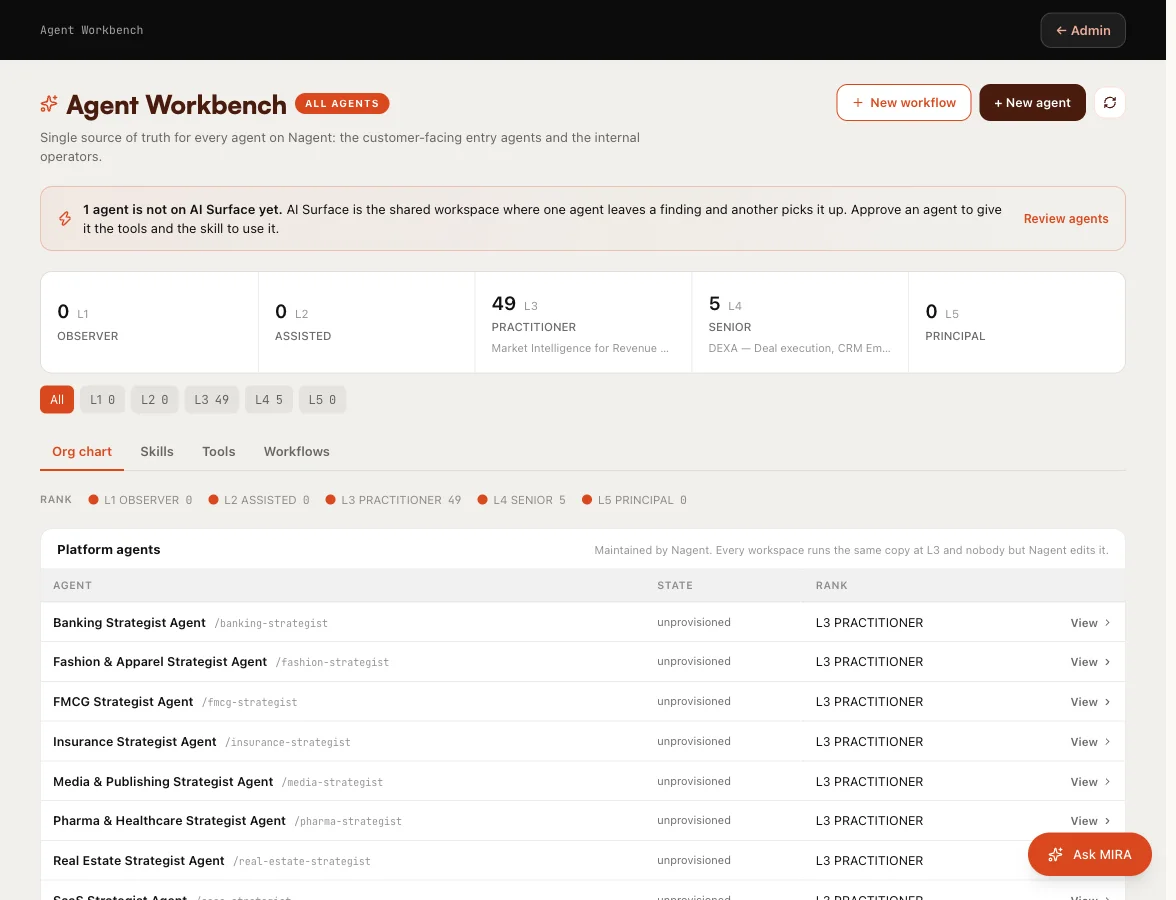The image size is (1176, 900).
Task: Click the /banking-strategist slug
Action: coord(271,623)
